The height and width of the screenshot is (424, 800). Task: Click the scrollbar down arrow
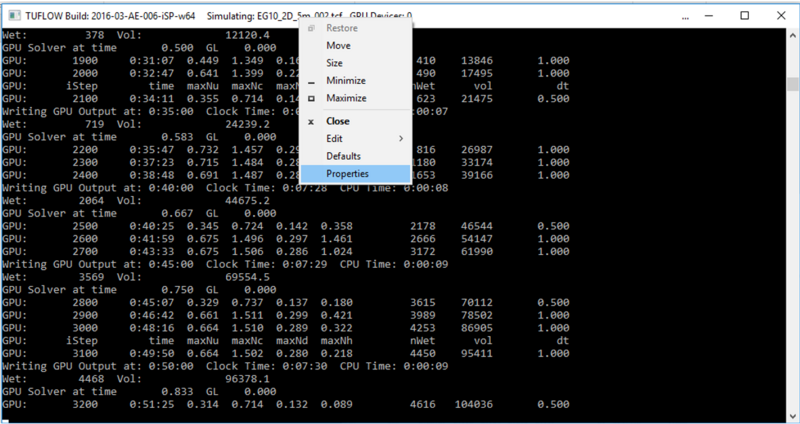point(792,416)
